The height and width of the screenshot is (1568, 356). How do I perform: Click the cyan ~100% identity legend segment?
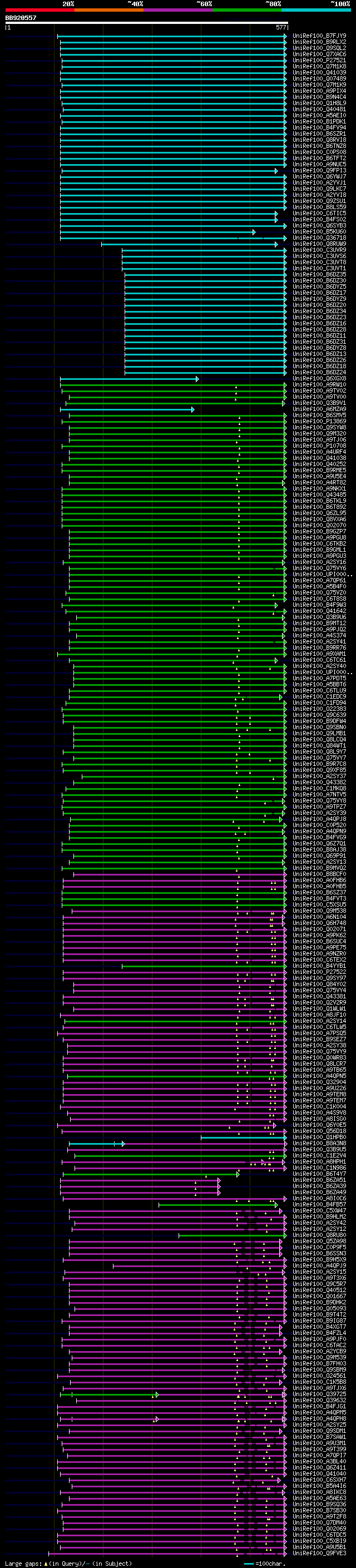[316, 10]
